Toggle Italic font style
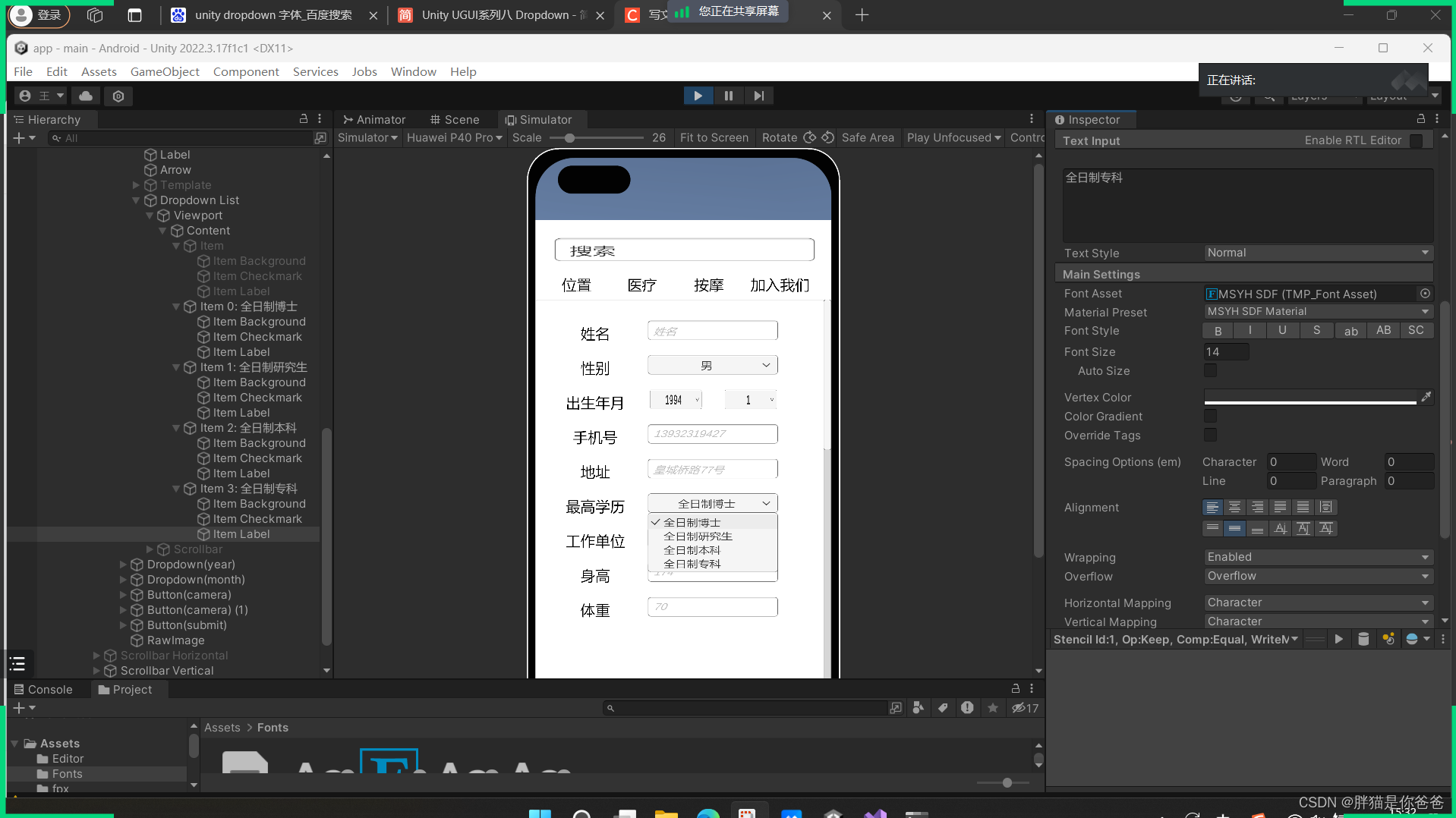This screenshot has width=1456, height=818. [x=1250, y=331]
